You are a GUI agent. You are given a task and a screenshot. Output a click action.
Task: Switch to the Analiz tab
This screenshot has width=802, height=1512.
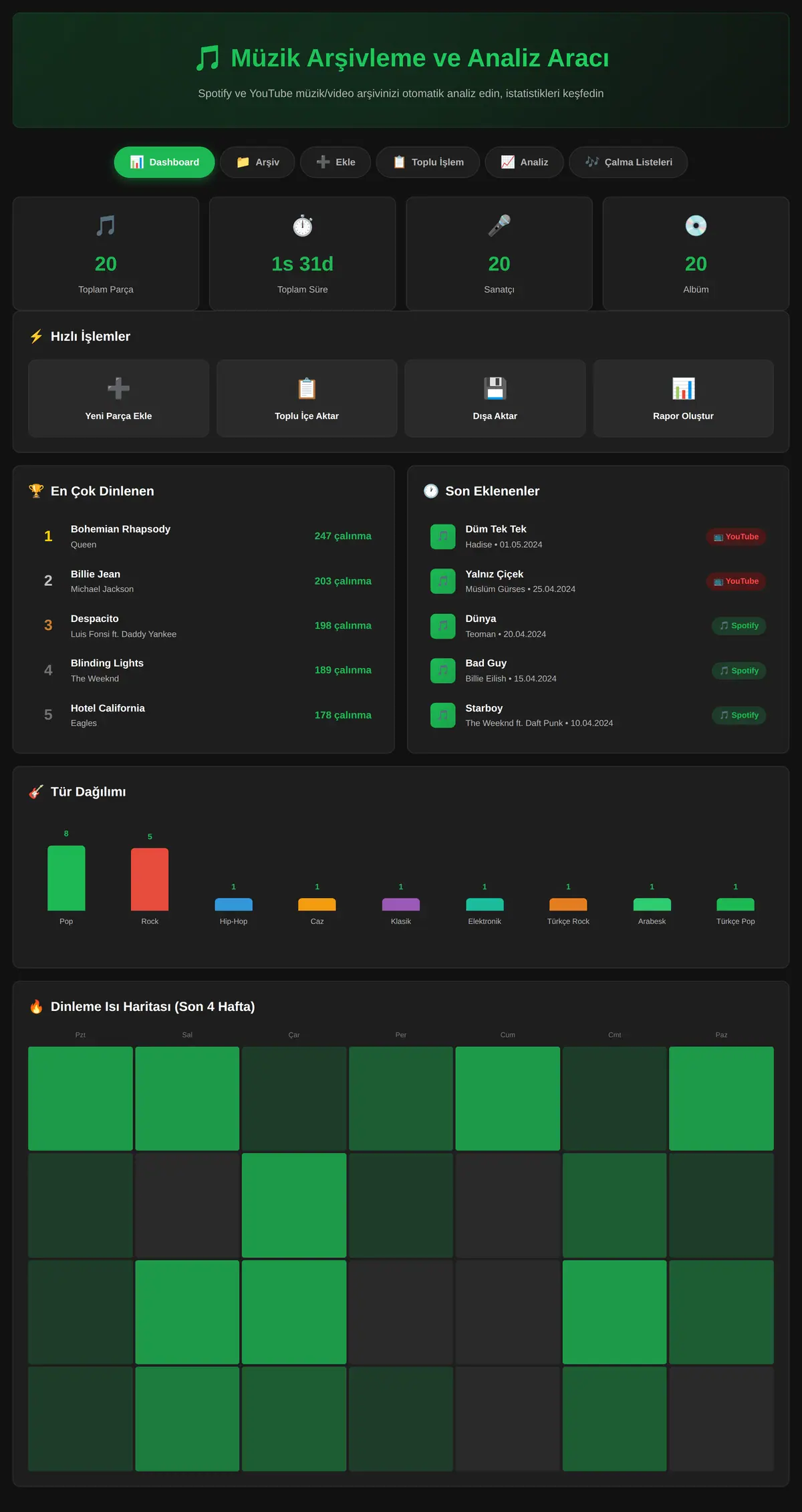(525, 162)
